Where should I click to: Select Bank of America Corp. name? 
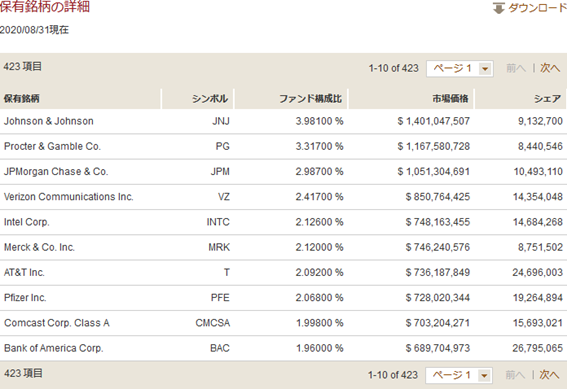[x=54, y=349]
